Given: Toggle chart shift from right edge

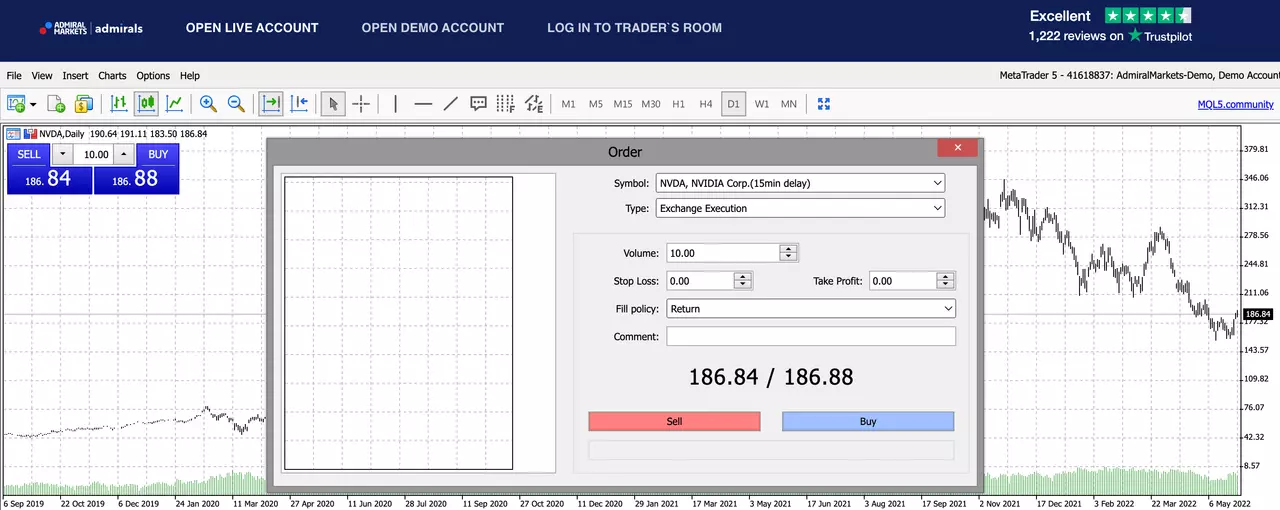Looking at the screenshot, I should point(299,103).
